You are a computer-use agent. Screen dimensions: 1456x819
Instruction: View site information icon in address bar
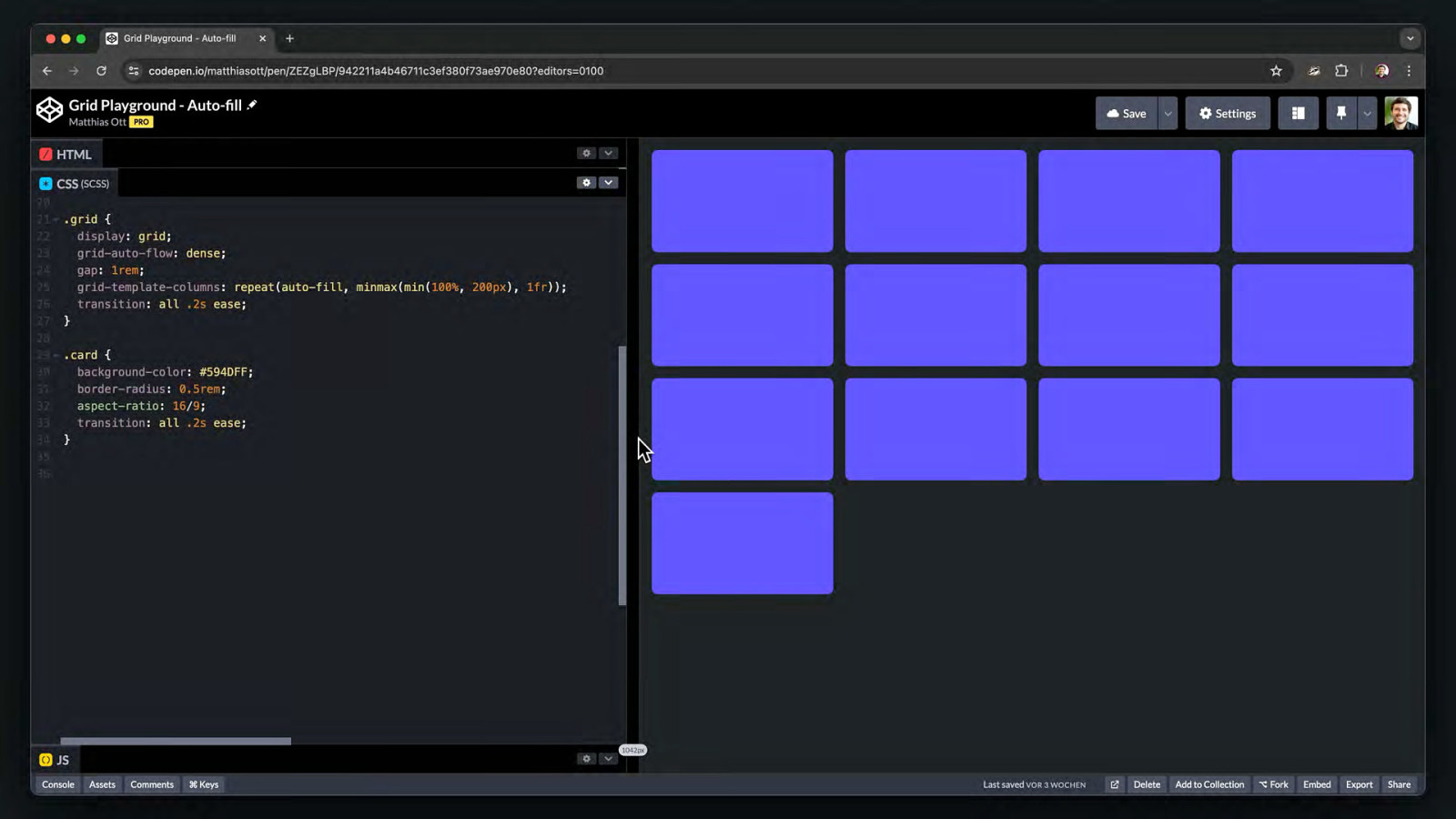(x=134, y=71)
